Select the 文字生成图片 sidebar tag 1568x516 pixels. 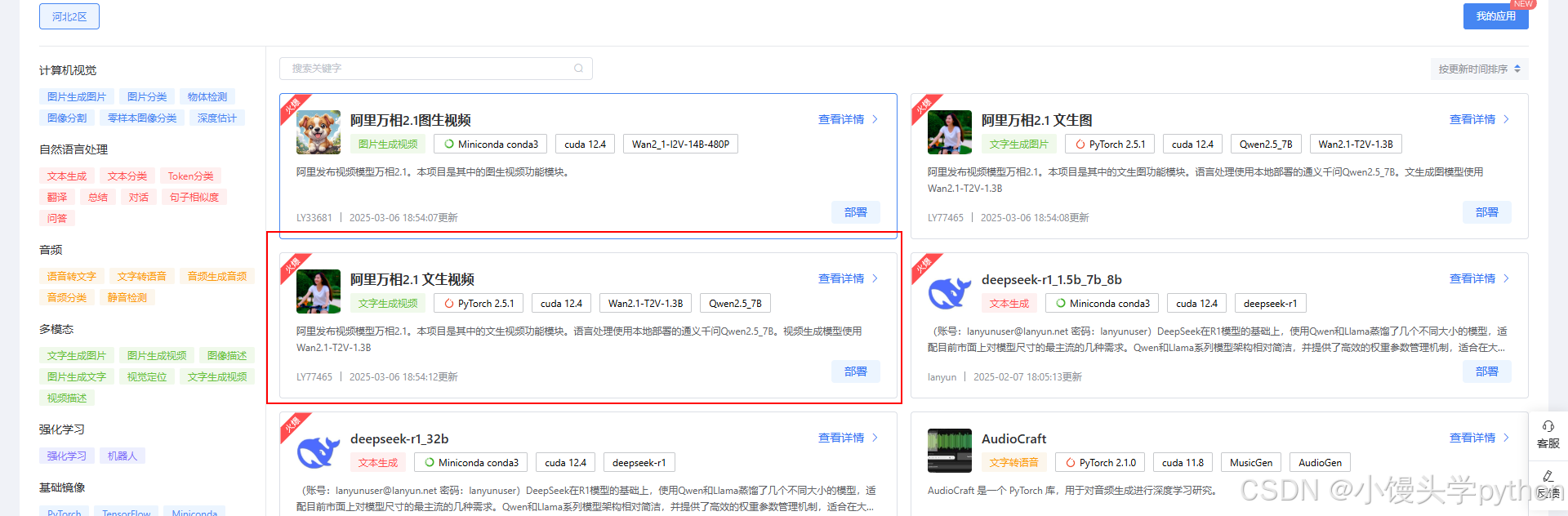coord(77,355)
